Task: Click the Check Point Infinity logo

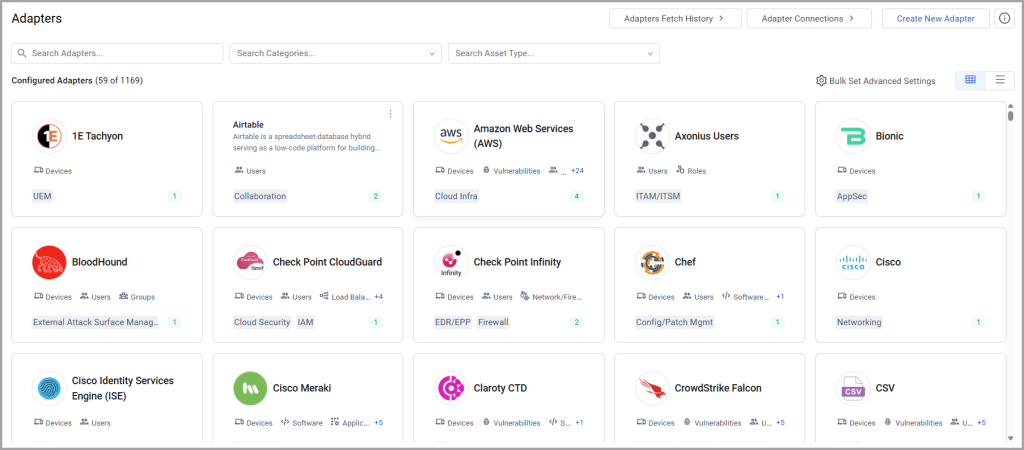Action: pos(451,262)
